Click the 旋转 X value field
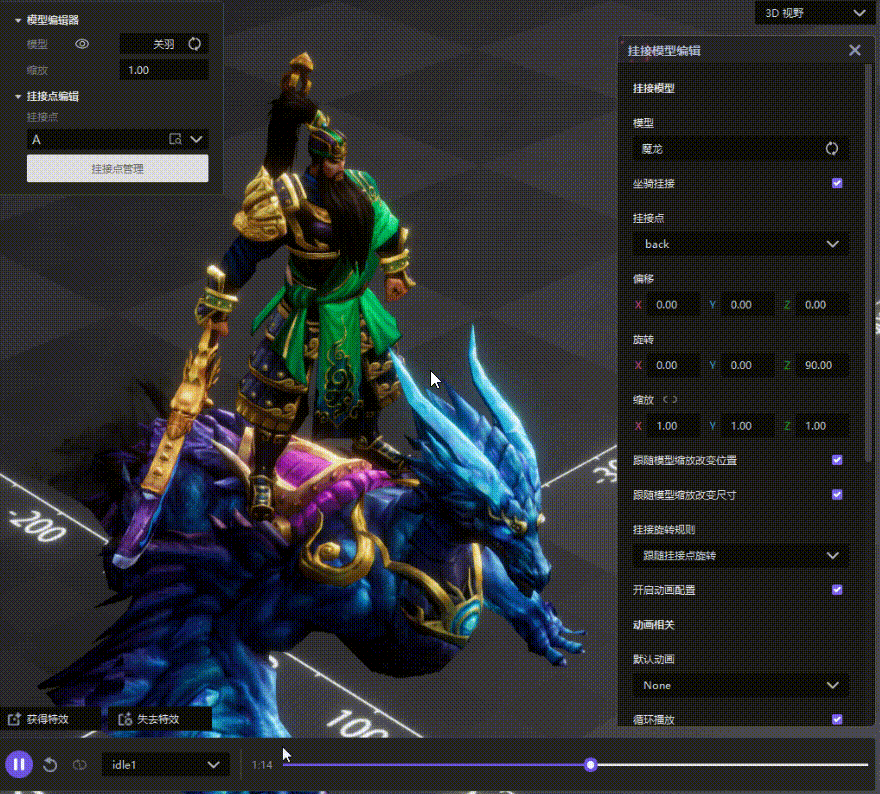Image resolution: width=880 pixels, height=794 pixels. [x=673, y=365]
